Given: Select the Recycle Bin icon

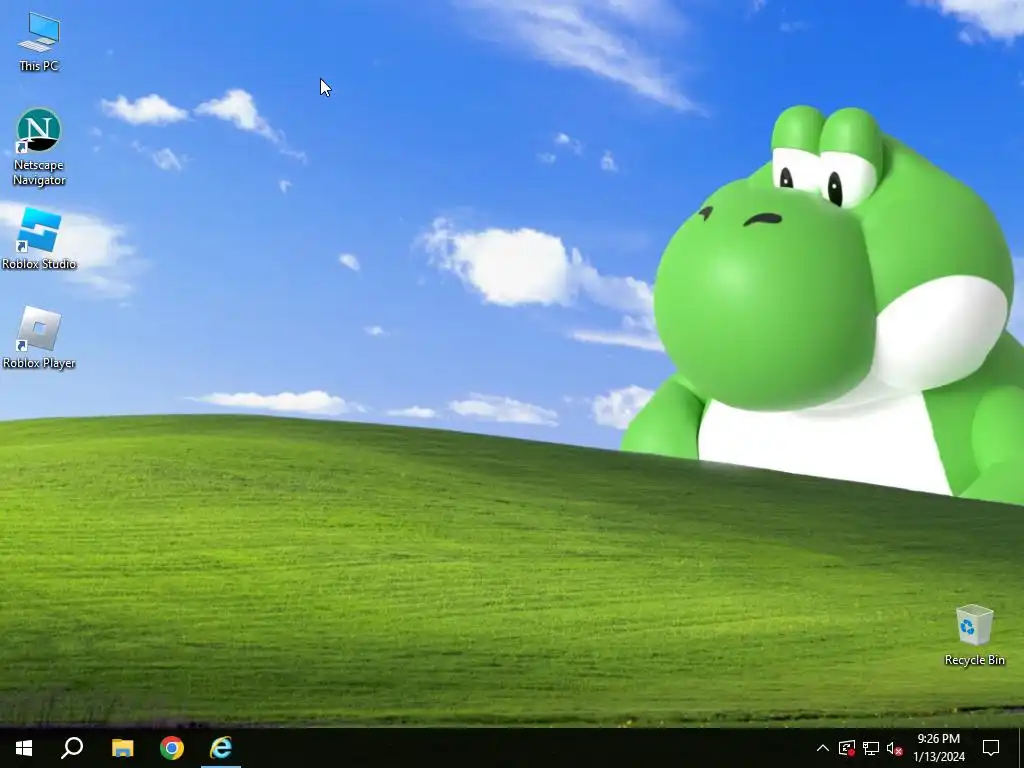Looking at the screenshot, I should (x=974, y=635).
